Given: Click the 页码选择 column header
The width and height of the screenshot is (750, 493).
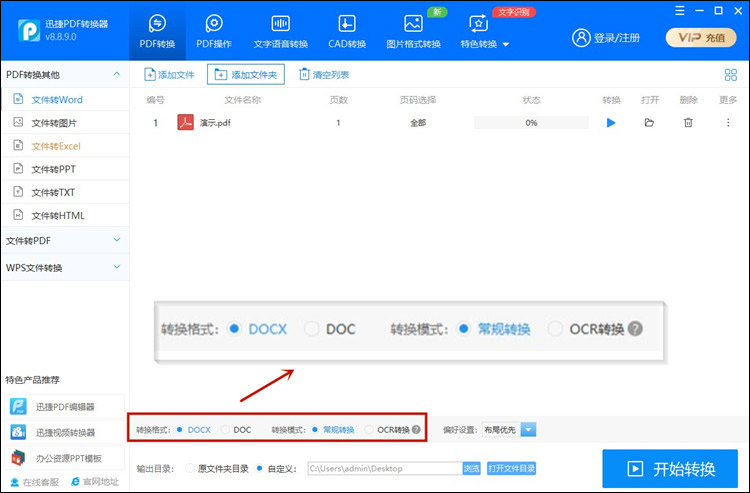Looking at the screenshot, I should (418, 100).
